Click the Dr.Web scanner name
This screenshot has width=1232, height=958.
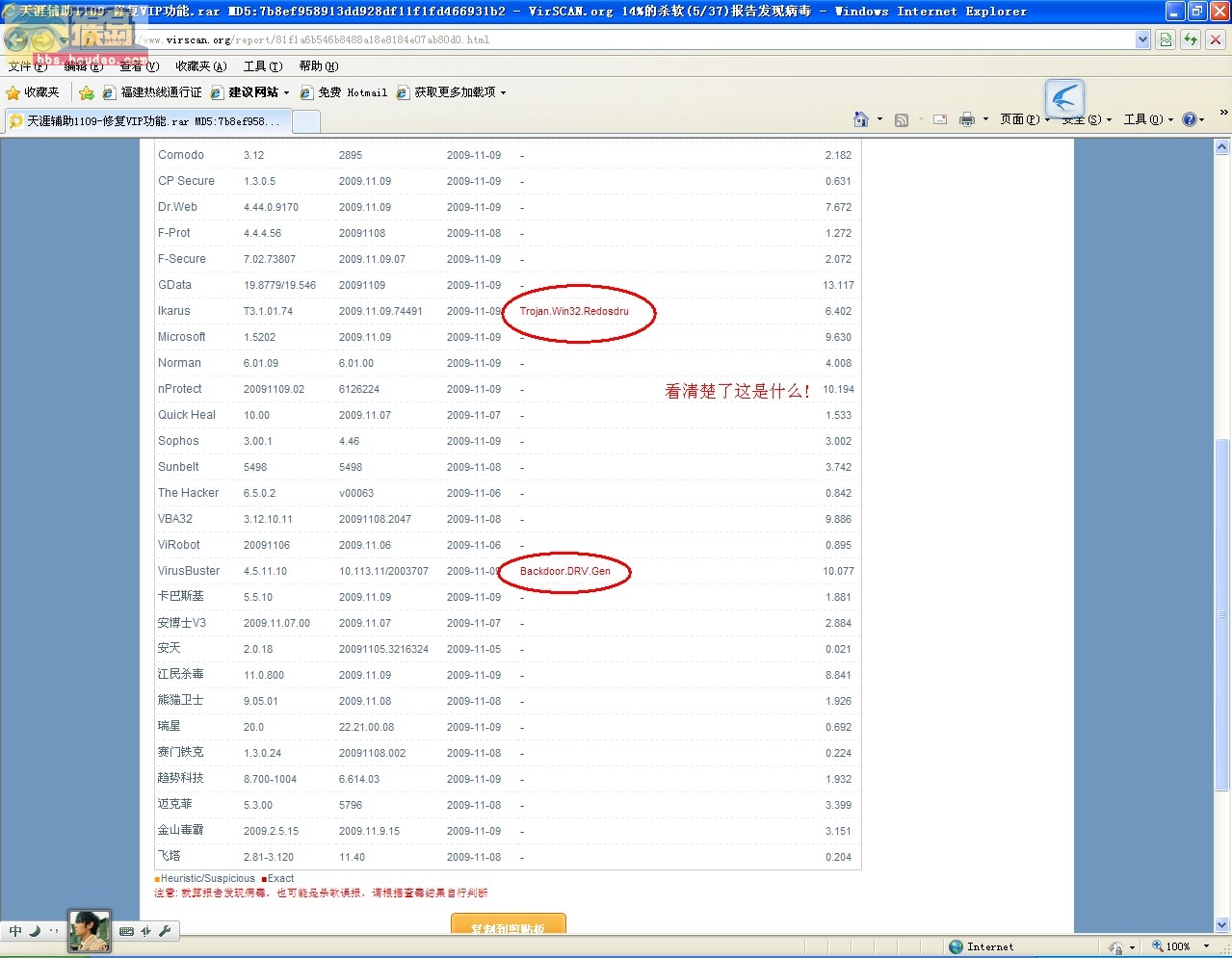point(177,207)
